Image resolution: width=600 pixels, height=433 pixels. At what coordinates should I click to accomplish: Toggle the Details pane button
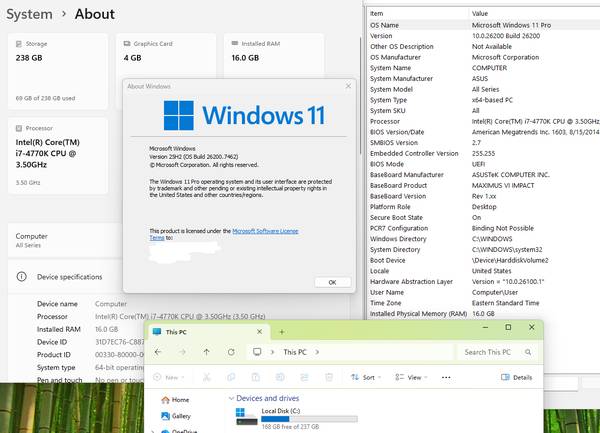tap(517, 378)
